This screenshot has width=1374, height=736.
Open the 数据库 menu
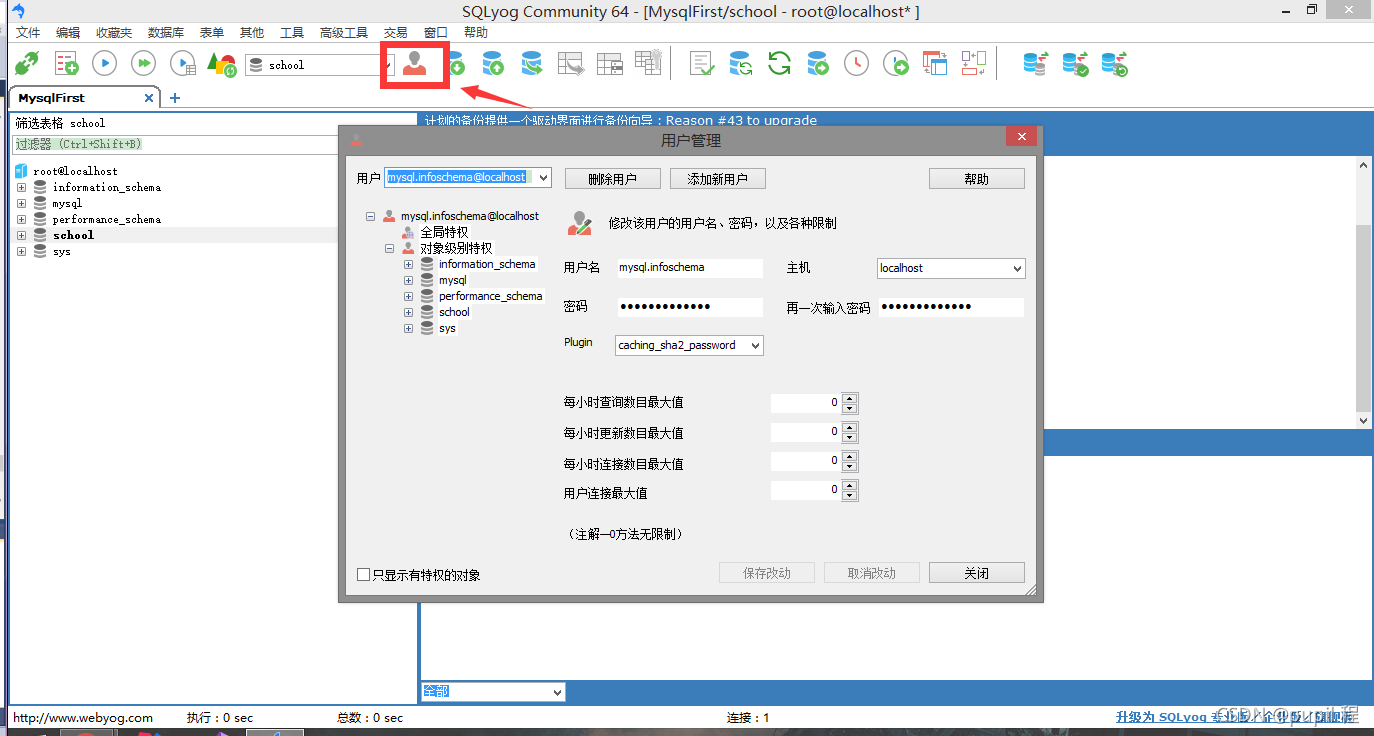coord(166,33)
